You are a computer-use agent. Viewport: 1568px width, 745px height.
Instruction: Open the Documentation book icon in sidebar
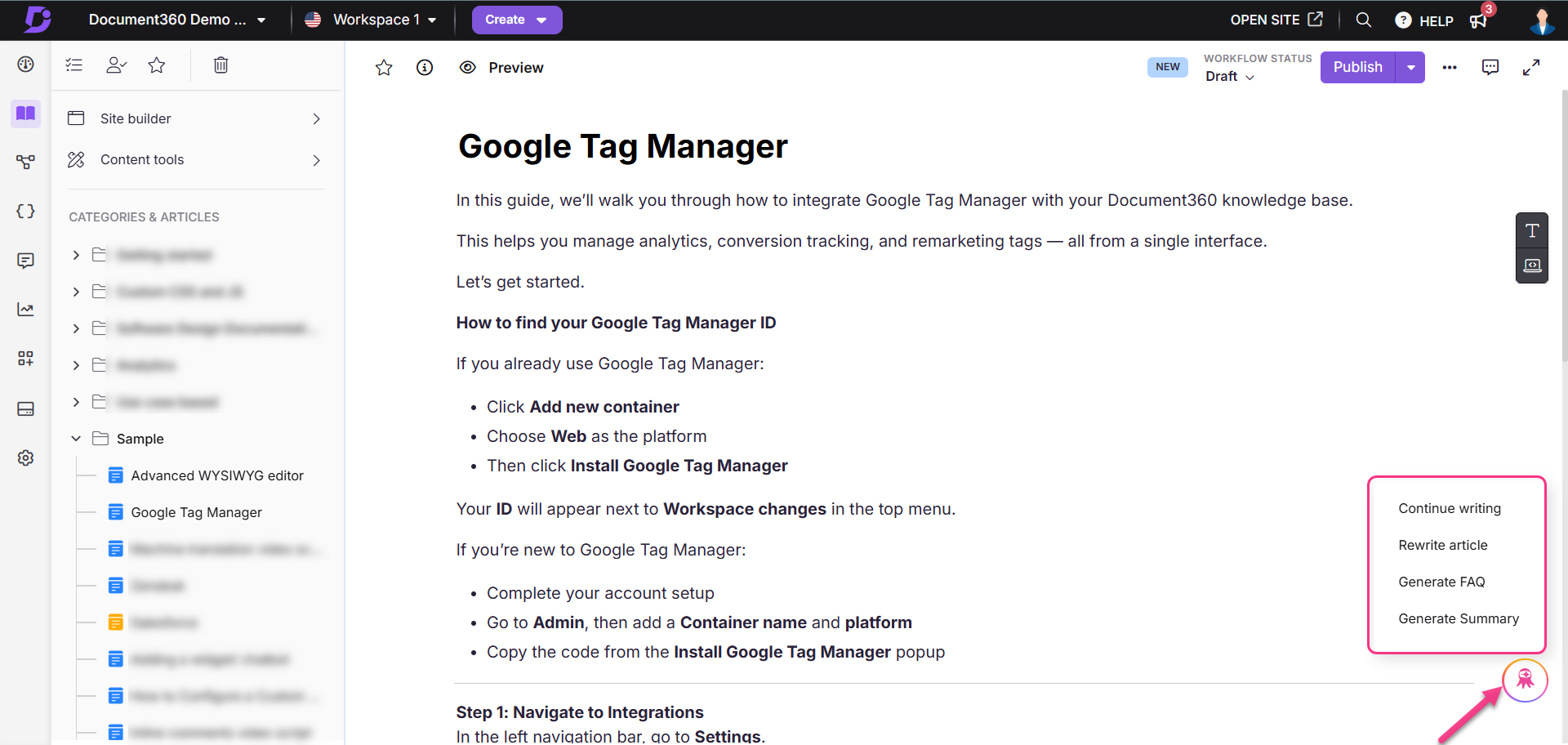(x=25, y=114)
